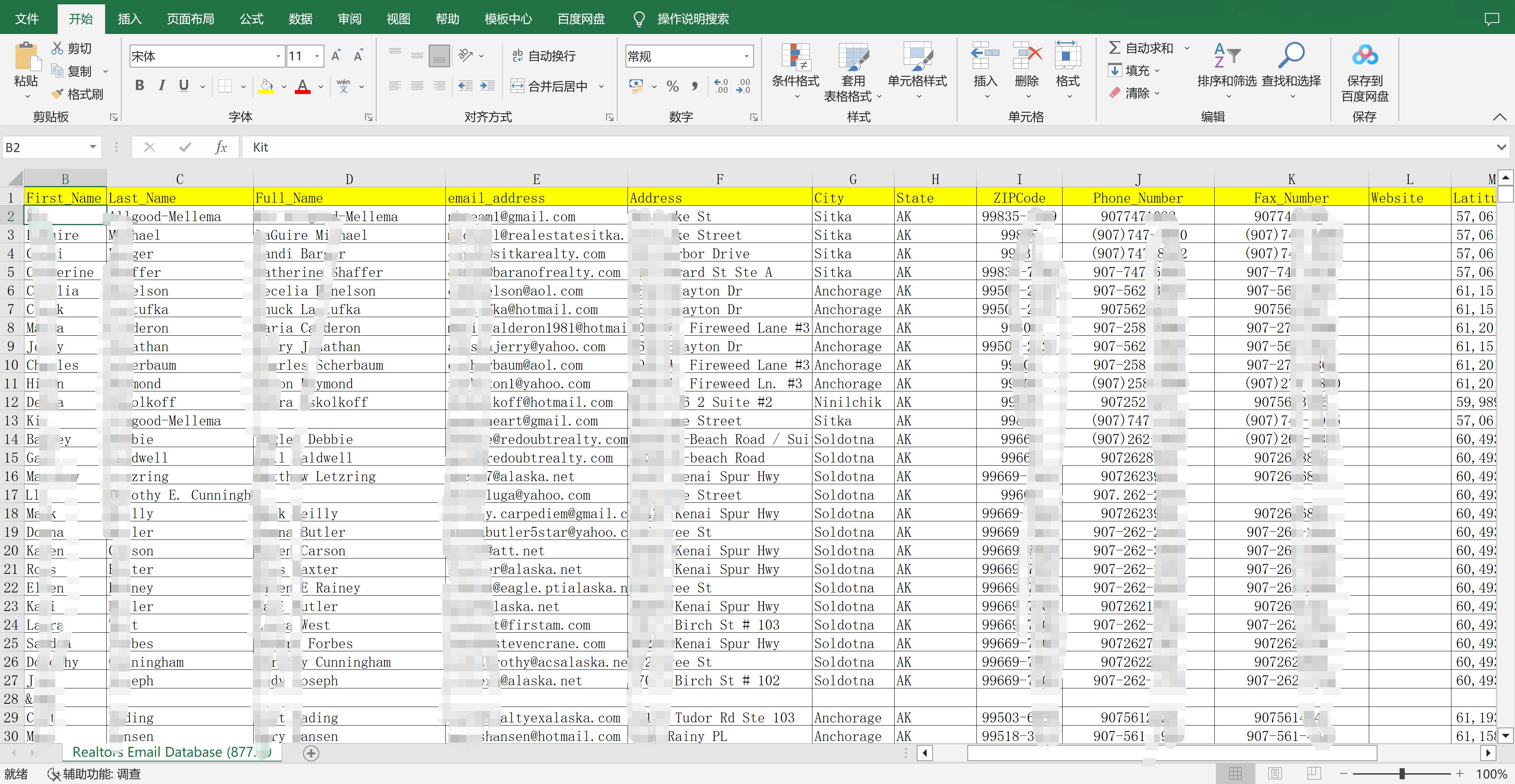Click the percent style icon
The height and width of the screenshot is (784, 1515).
(x=673, y=86)
